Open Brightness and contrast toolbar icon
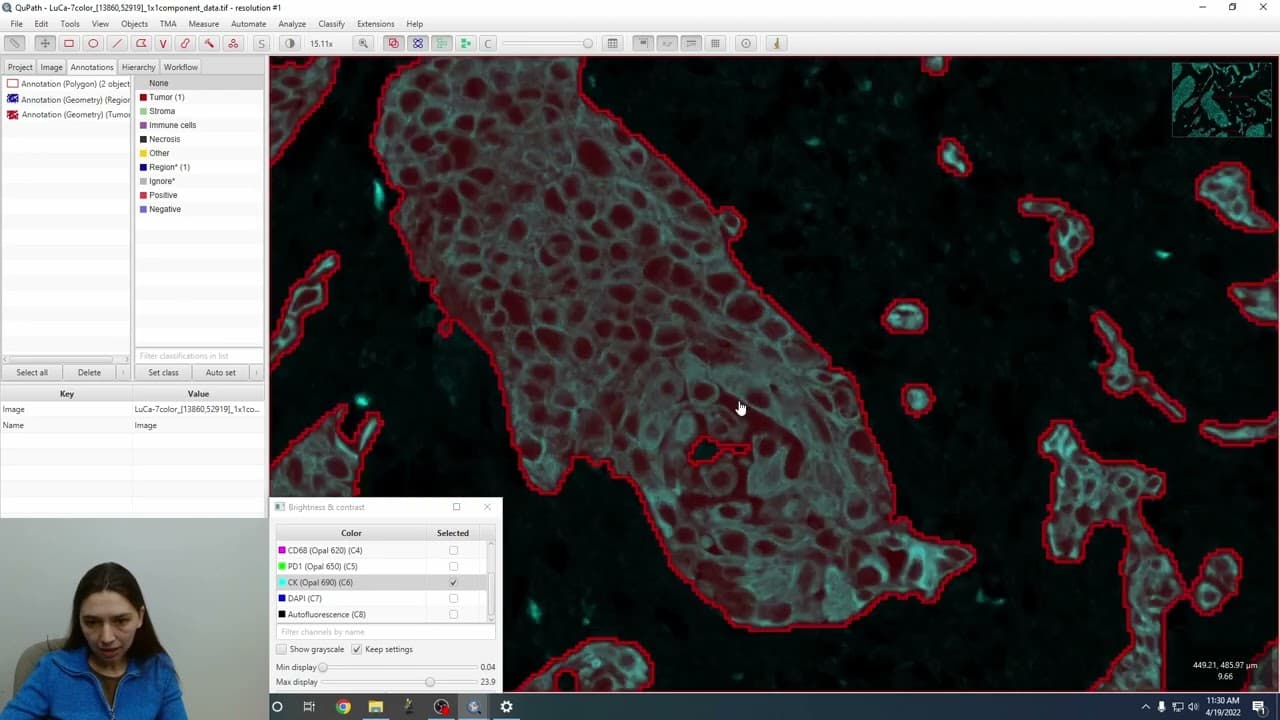The image size is (1280, 720). (290, 43)
